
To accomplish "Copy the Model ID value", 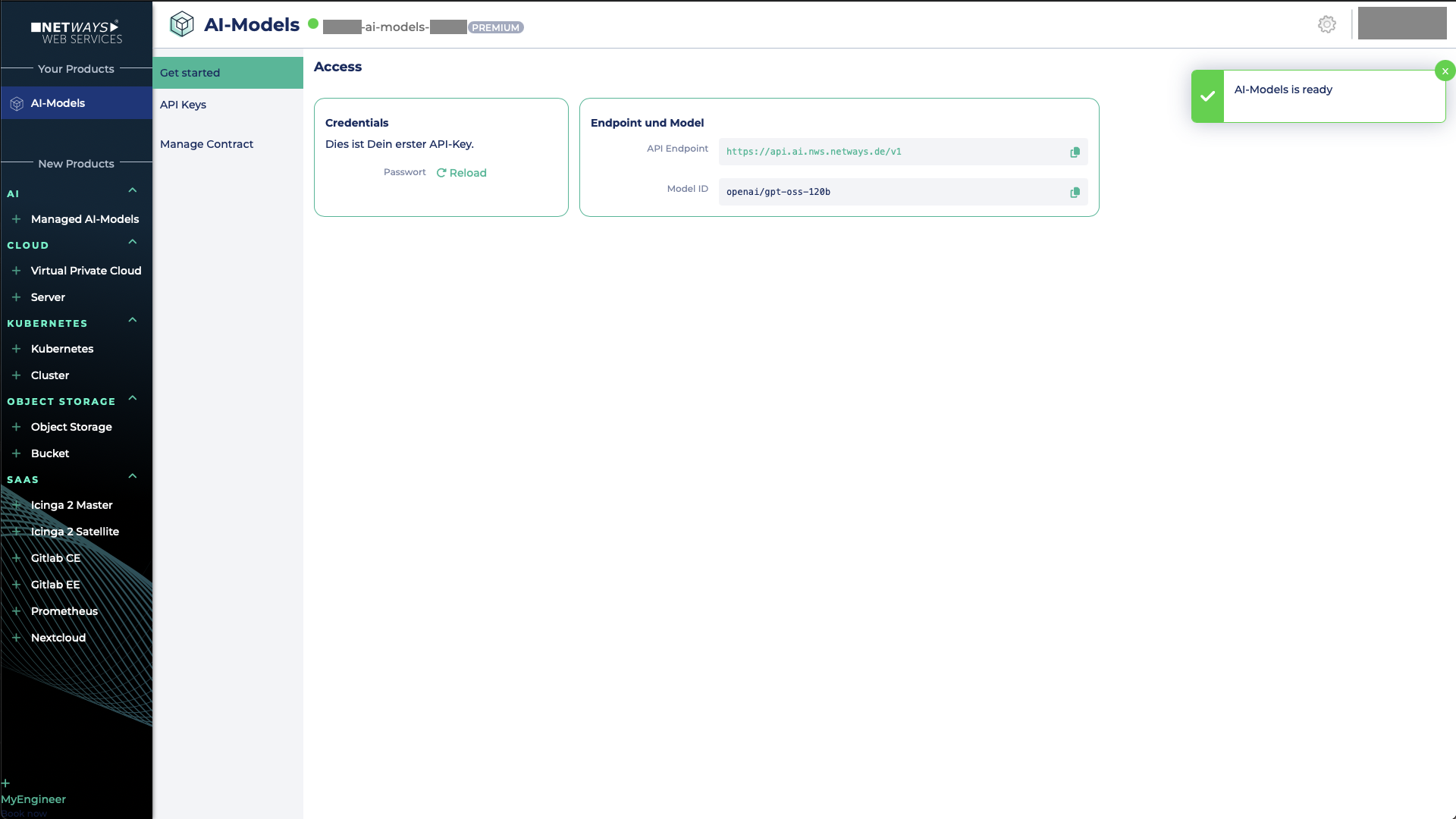I will click(x=1075, y=192).
